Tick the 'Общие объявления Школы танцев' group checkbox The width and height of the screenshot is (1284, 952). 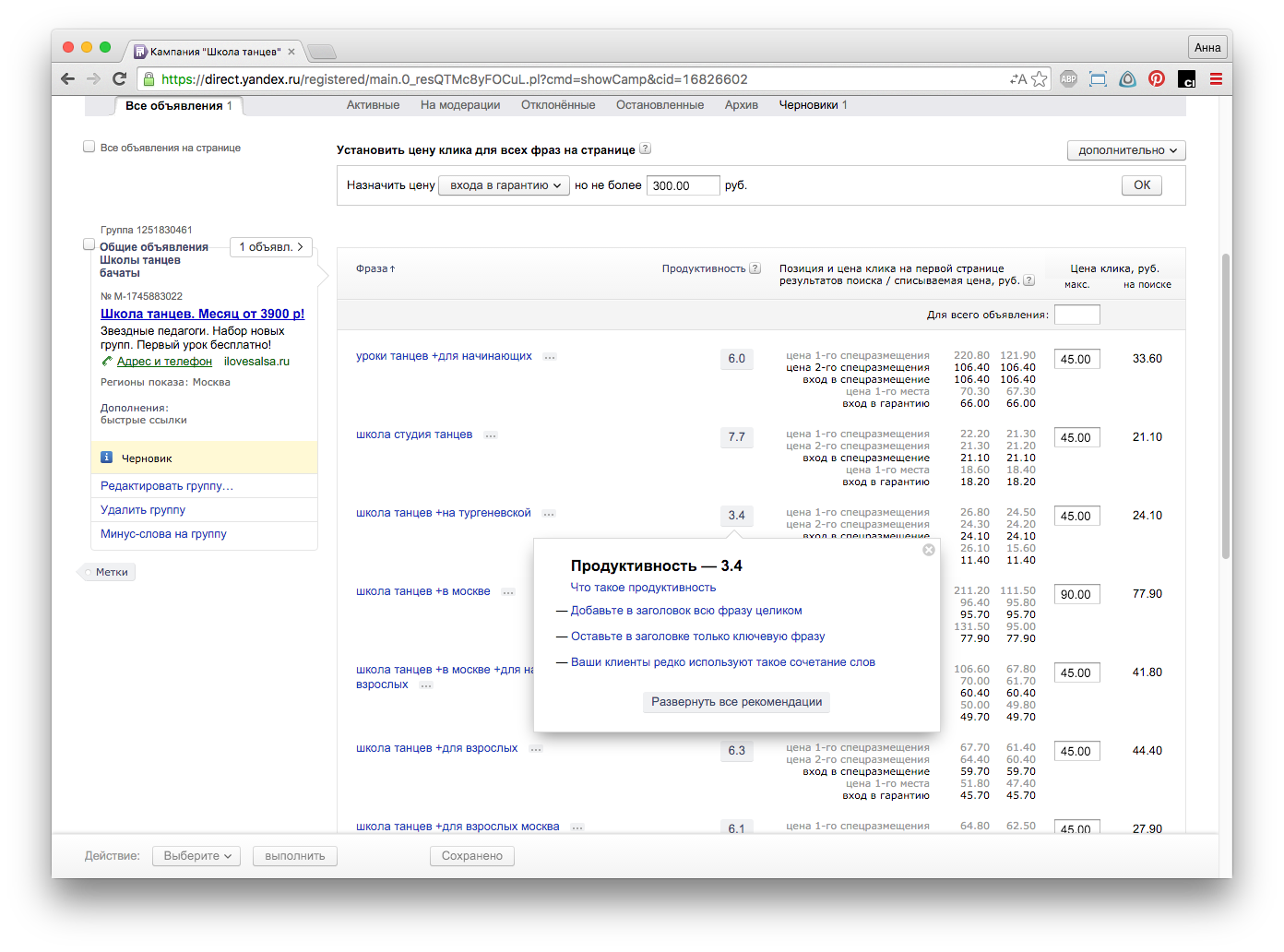(89, 244)
